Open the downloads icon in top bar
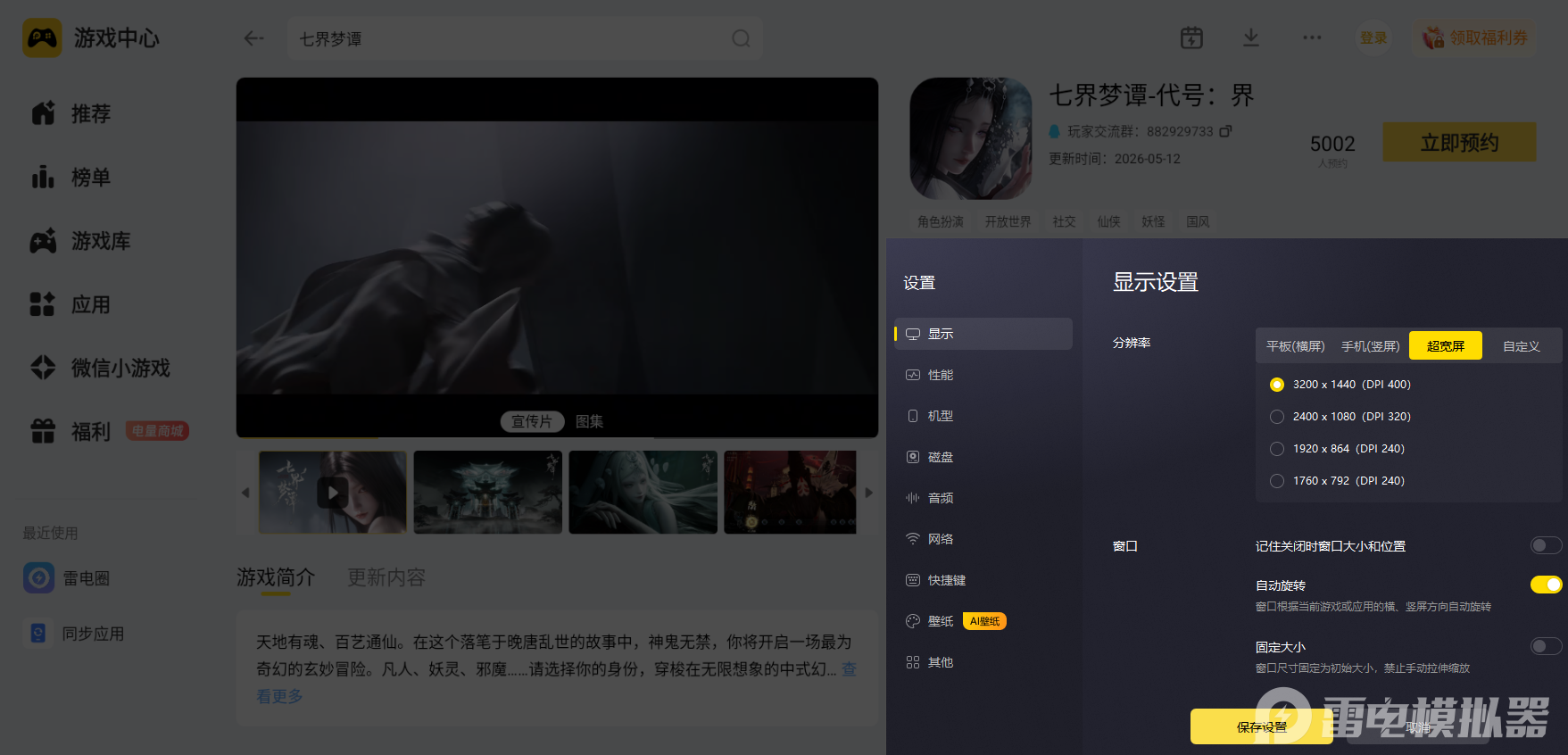The image size is (1568, 755). (1251, 37)
